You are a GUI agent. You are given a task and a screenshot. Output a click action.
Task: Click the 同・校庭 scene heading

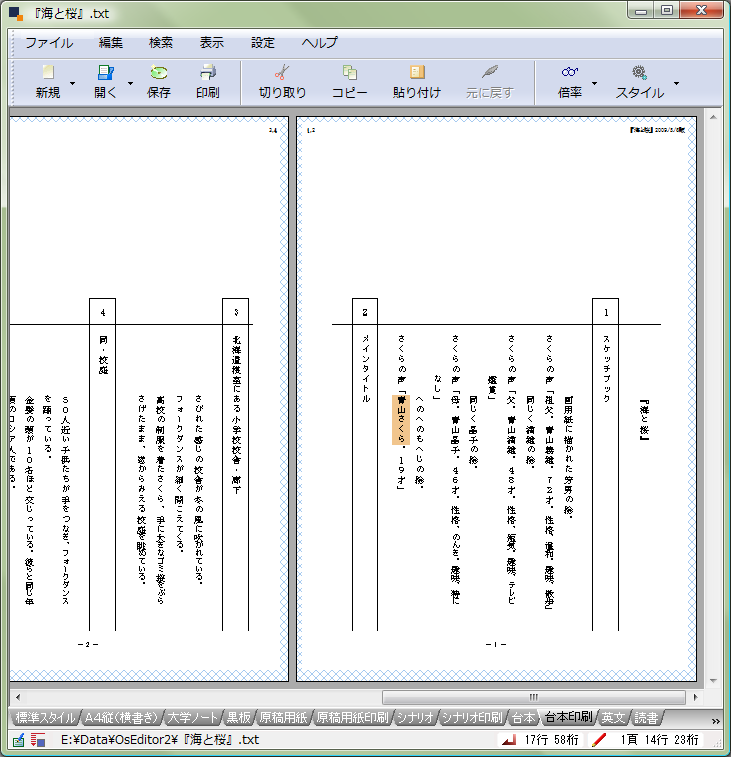(103, 355)
